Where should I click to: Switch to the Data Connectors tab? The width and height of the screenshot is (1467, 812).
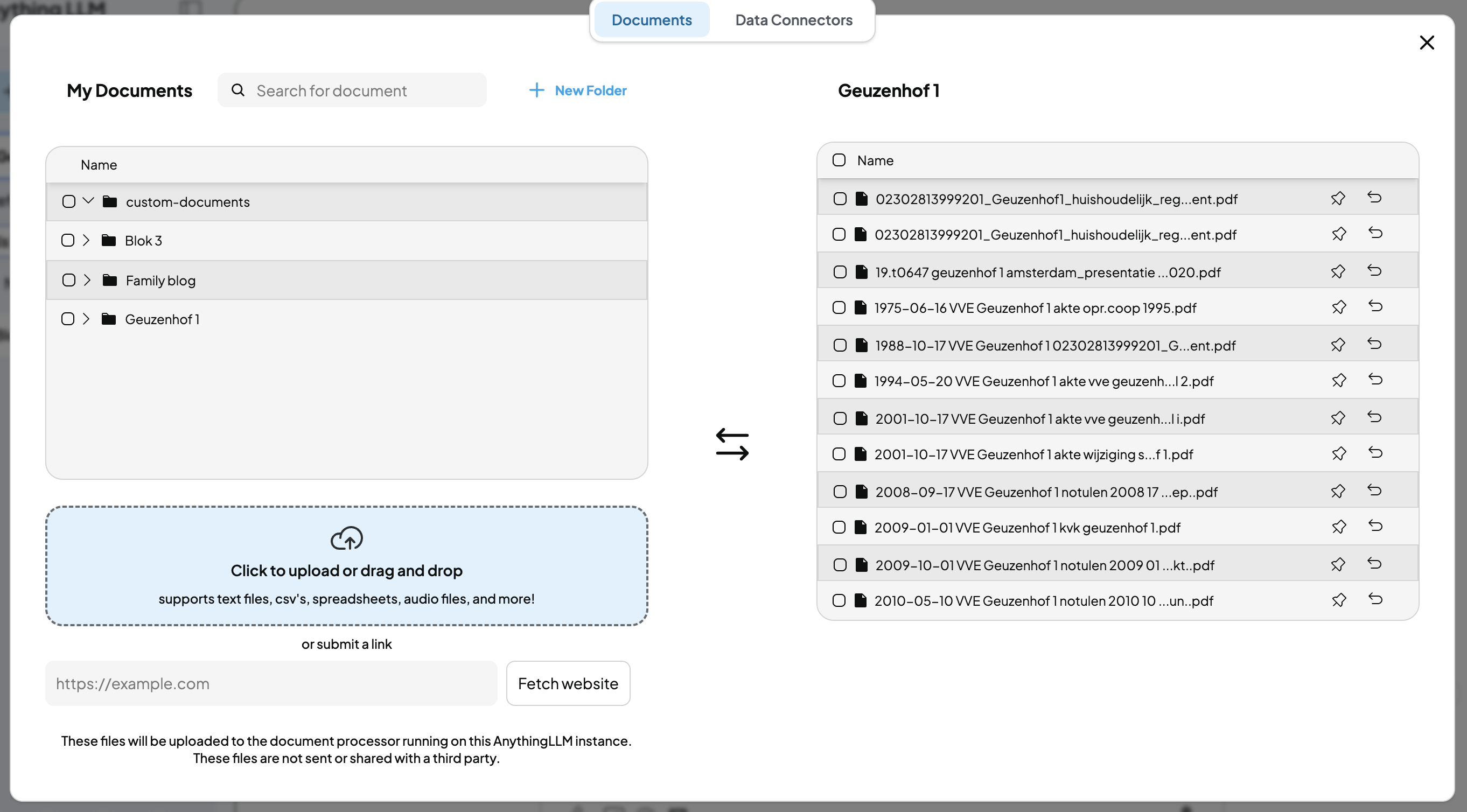point(793,20)
